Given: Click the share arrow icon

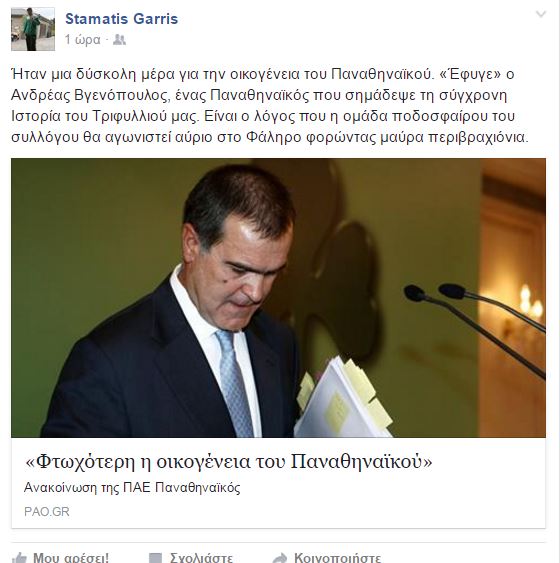Looking at the screenshot, I should [x=280, y=558].
